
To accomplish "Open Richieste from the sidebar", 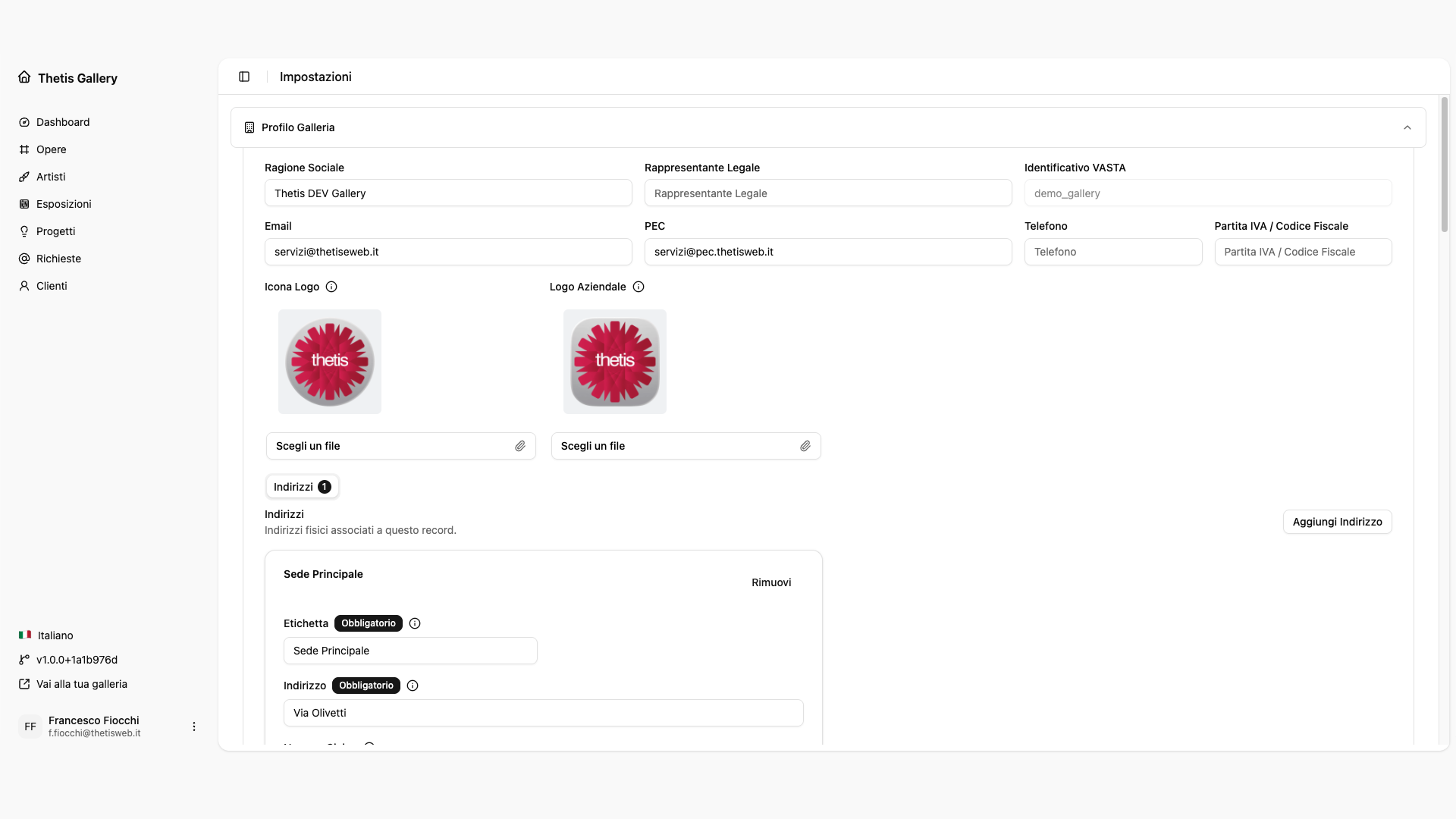I will (x=108, y=259).
